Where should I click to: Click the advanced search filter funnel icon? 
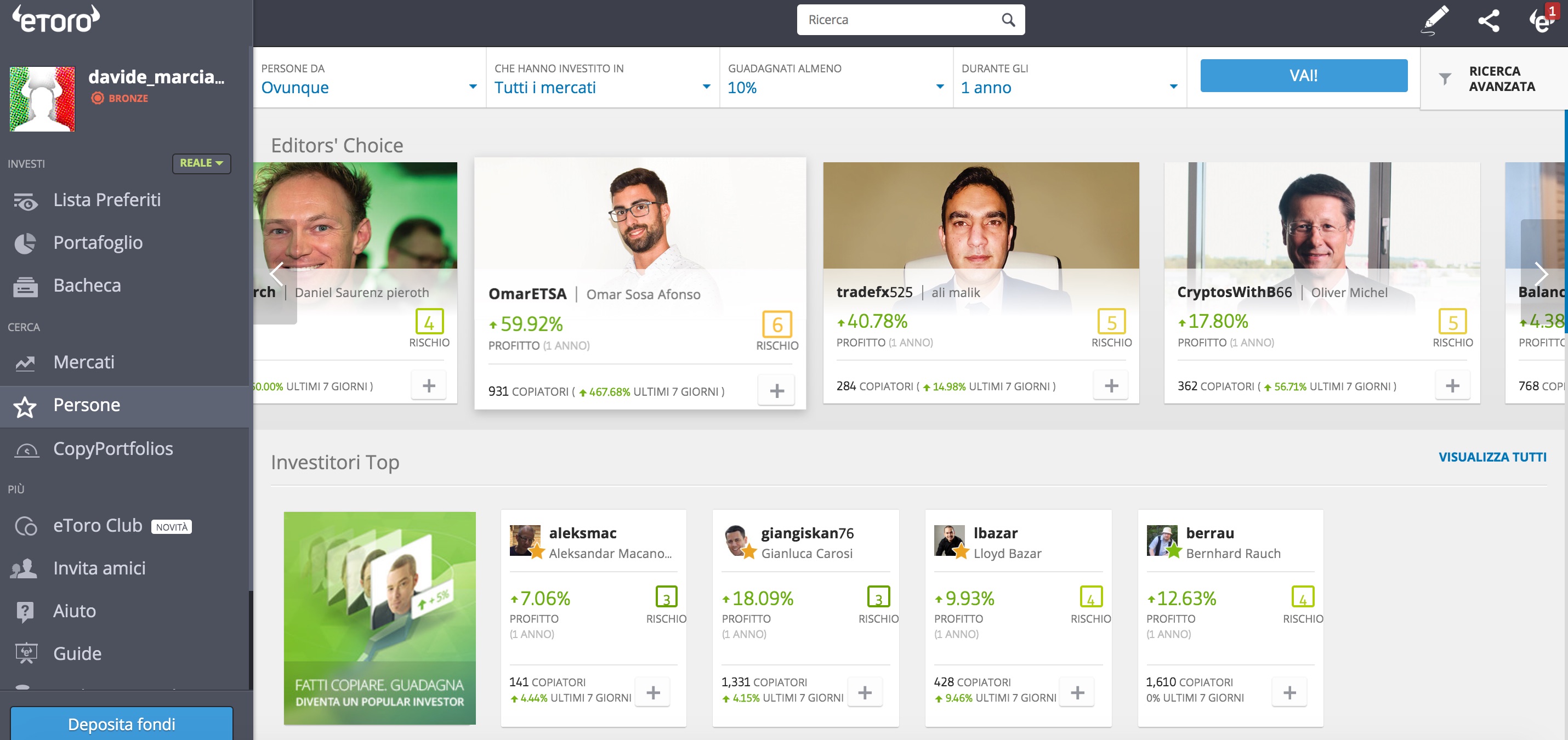[x=1445, y=78]
